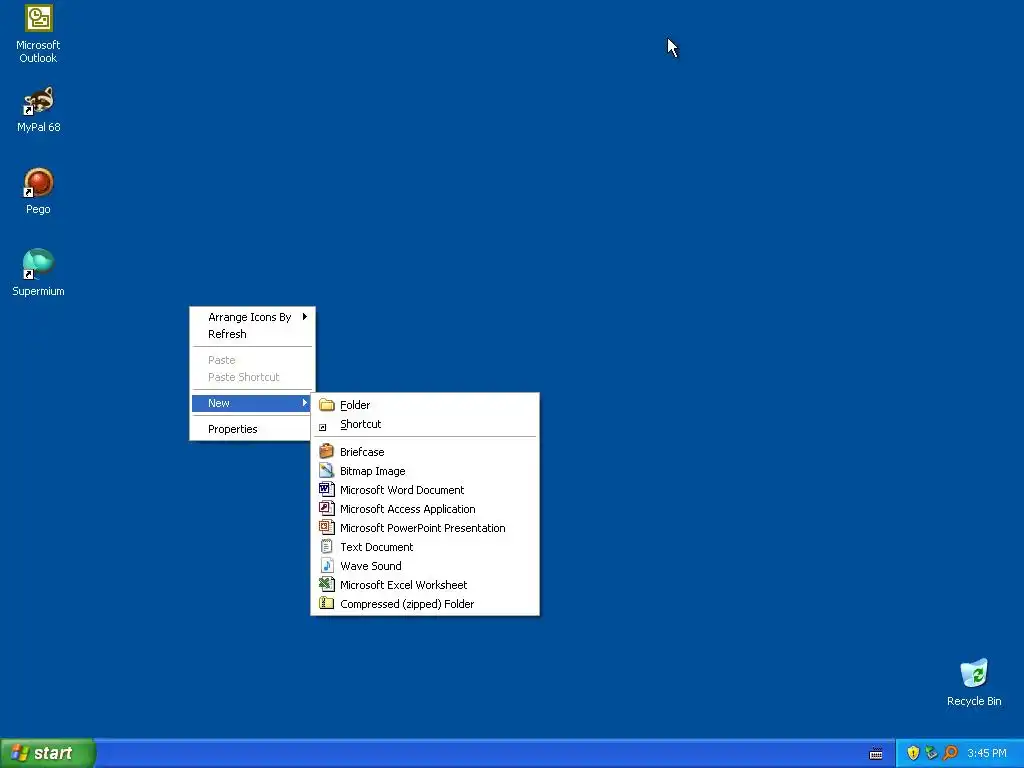Viewport: 1024px width, 768px height.
Task: Click the yellow security shield tray icon
Action: (913, 753)
